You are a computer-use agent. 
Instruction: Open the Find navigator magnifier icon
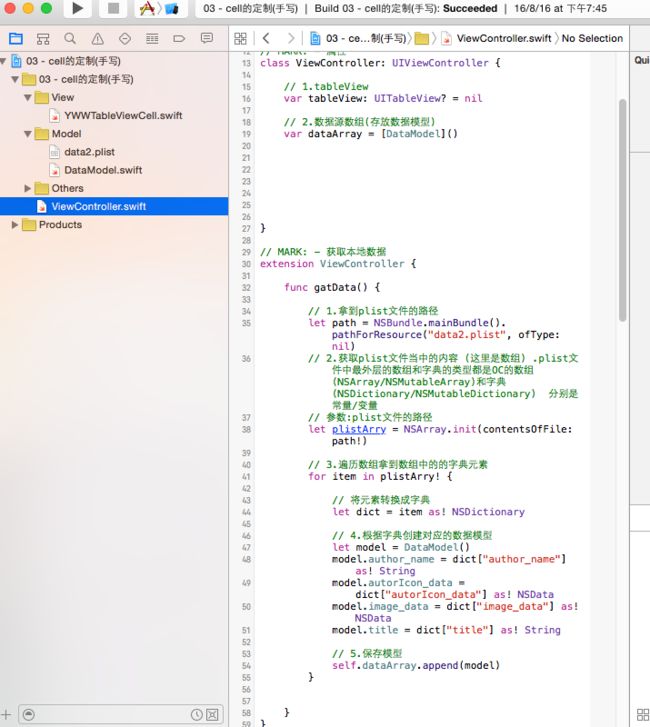(x=70, y=38)
